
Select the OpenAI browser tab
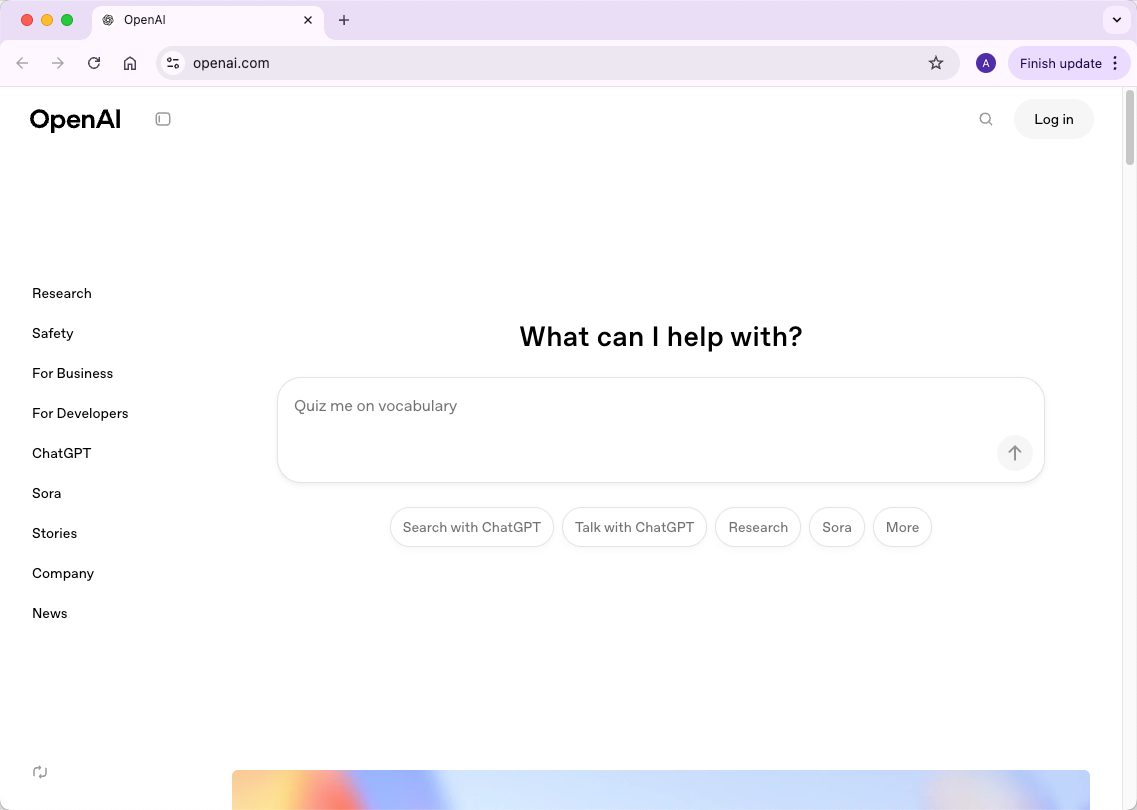click(x=208, y=20)
